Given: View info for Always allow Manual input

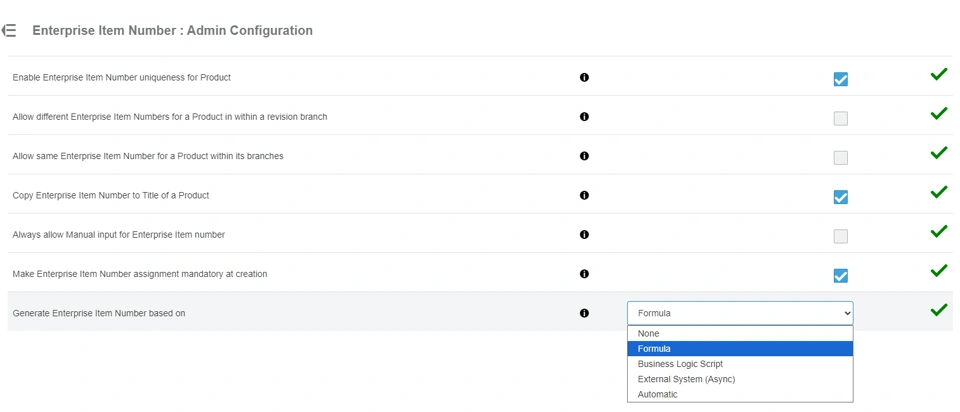Looking at the screenshot, I should (585, 235).
